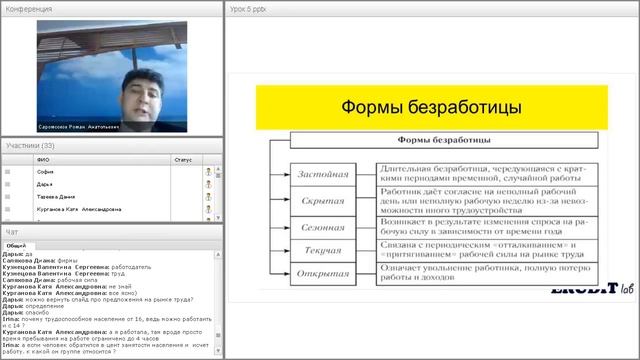Click the chat scroll-down arrow
Image resolution: width=640 pixels, height=360 pixels.
click(x=218, y=351)
